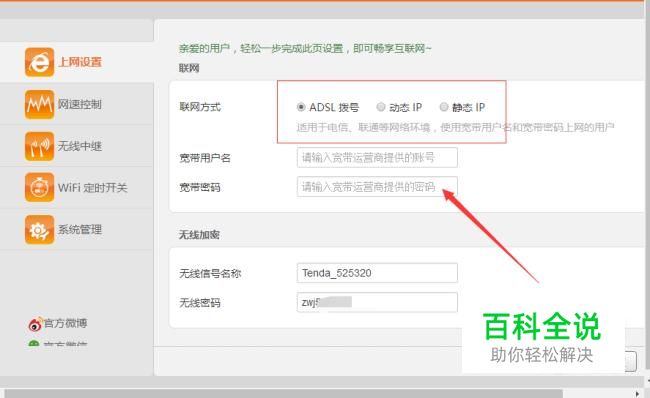Open the 系统管理 gear icon
650x398 pixels.
click(39, 230)
